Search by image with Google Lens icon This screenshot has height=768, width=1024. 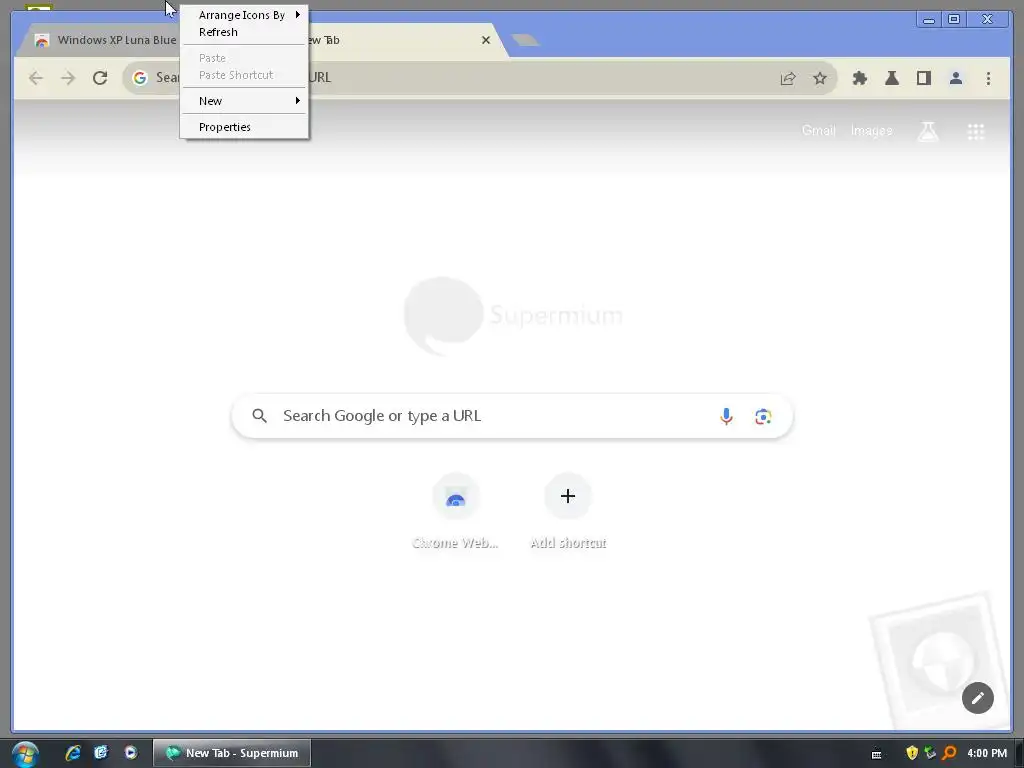pyautogui.click(x=763, y=417)
